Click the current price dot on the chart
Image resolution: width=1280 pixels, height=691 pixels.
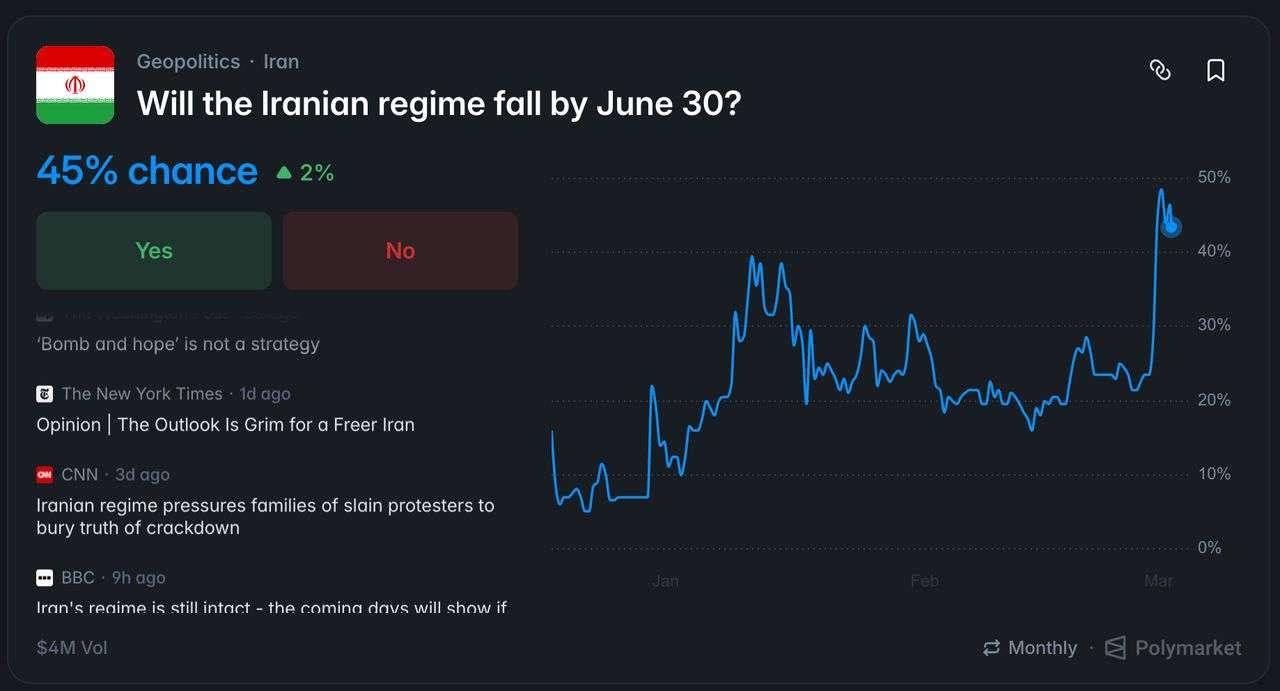click(x=1171, y=227)
